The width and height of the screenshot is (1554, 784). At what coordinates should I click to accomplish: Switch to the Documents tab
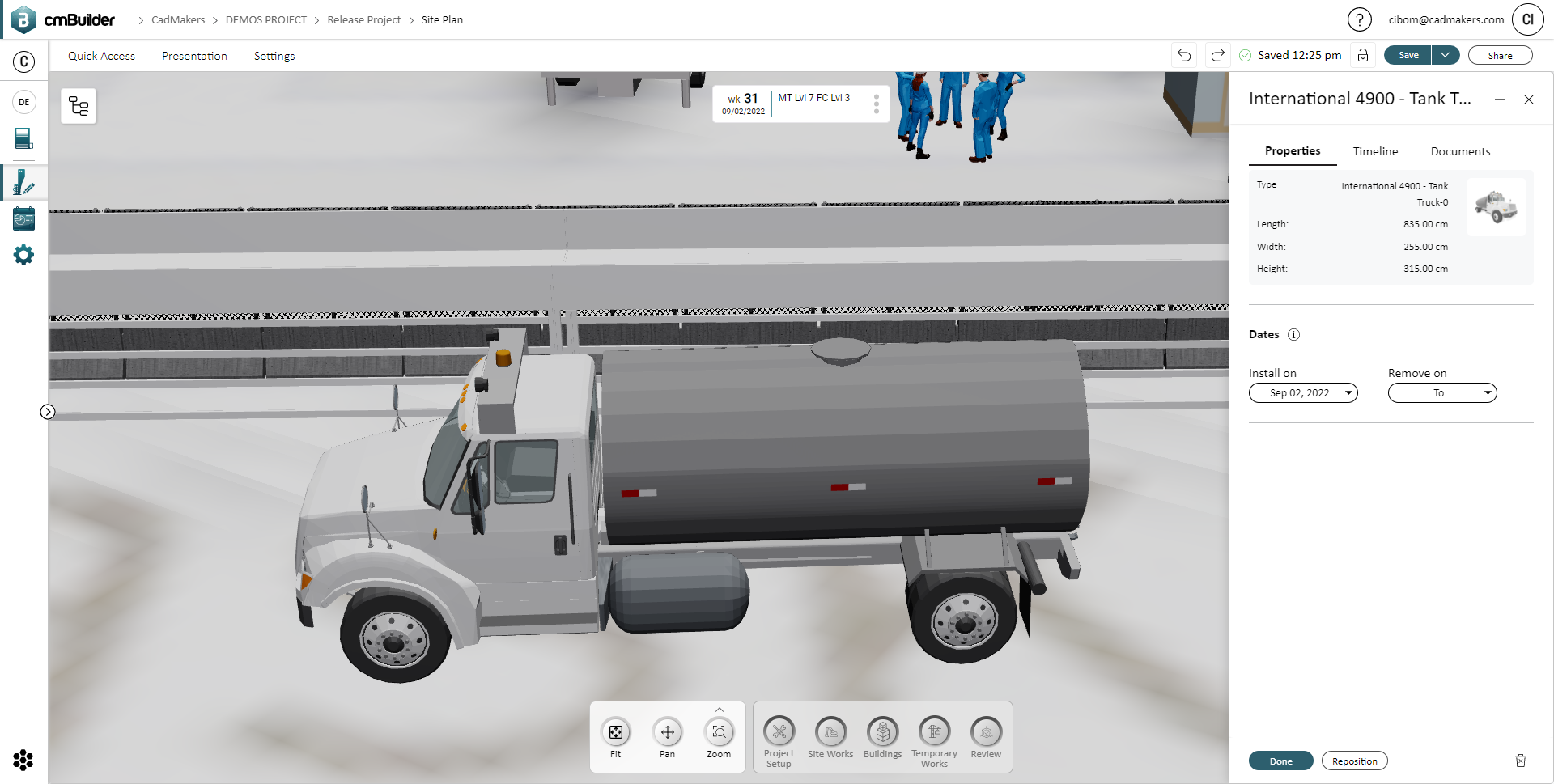[1460, 151]
